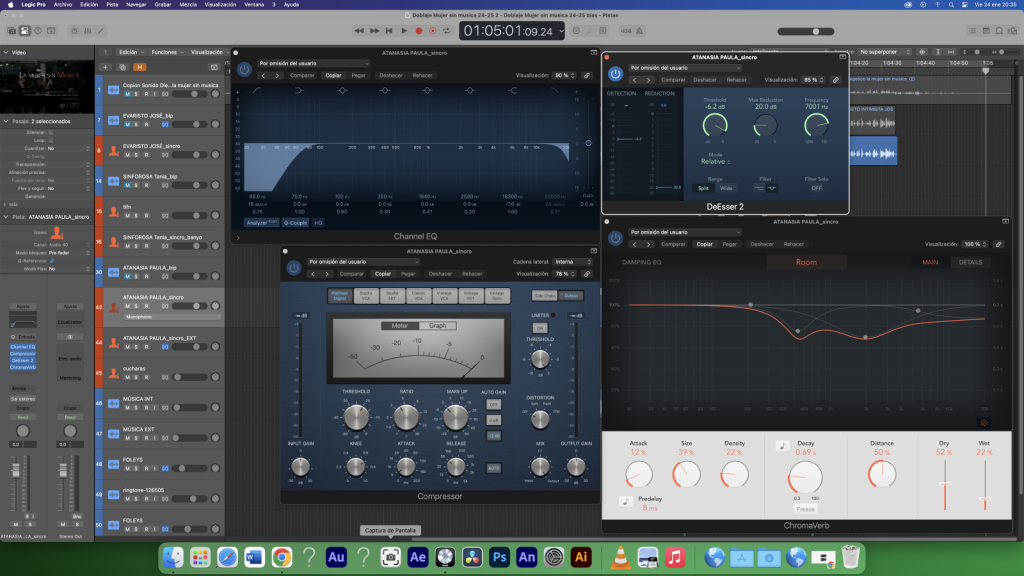Click the Freeze button in ChromaVerb

click(805, 508)
